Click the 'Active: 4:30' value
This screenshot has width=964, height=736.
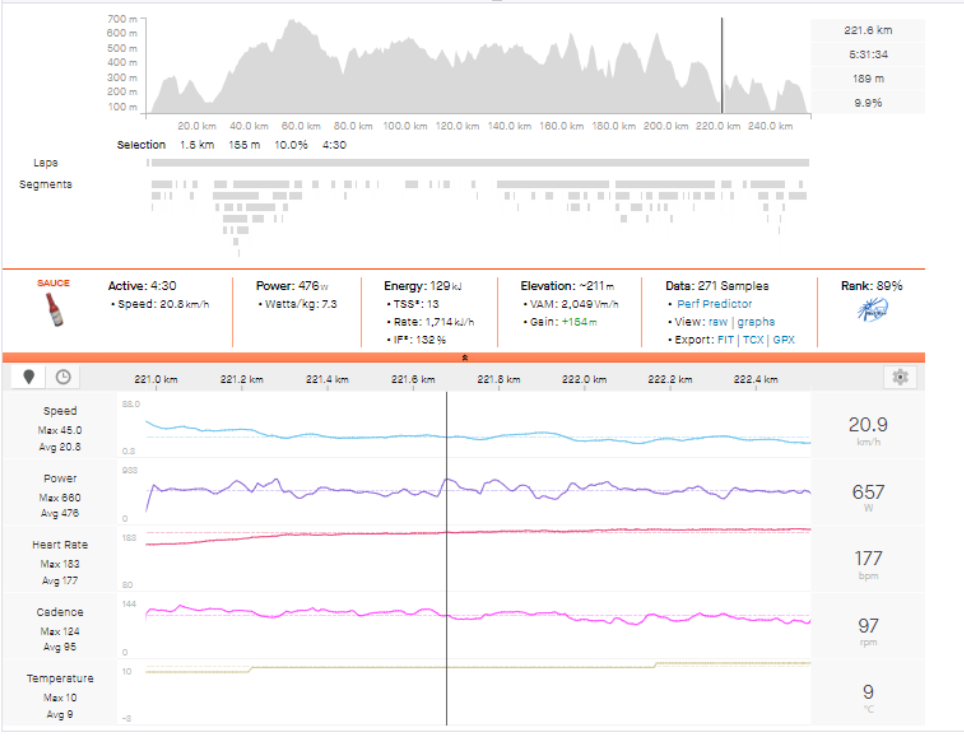click(x=142, y=285)
